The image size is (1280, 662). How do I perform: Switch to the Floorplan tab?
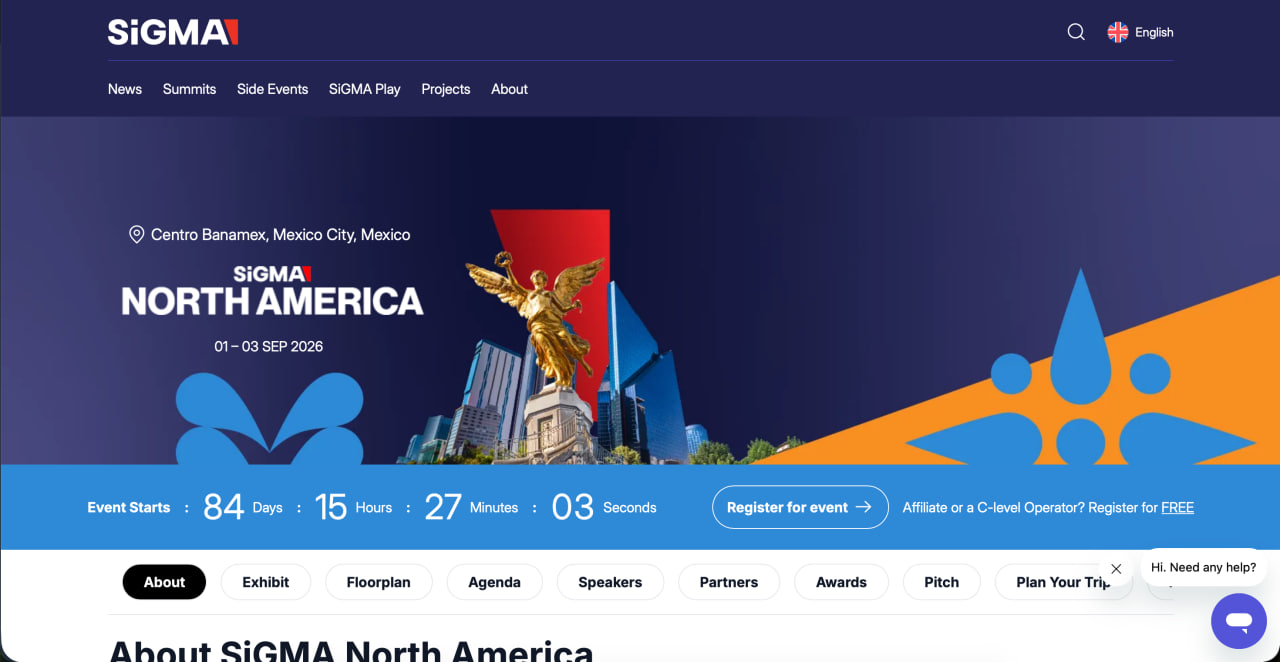coord(379,582)
